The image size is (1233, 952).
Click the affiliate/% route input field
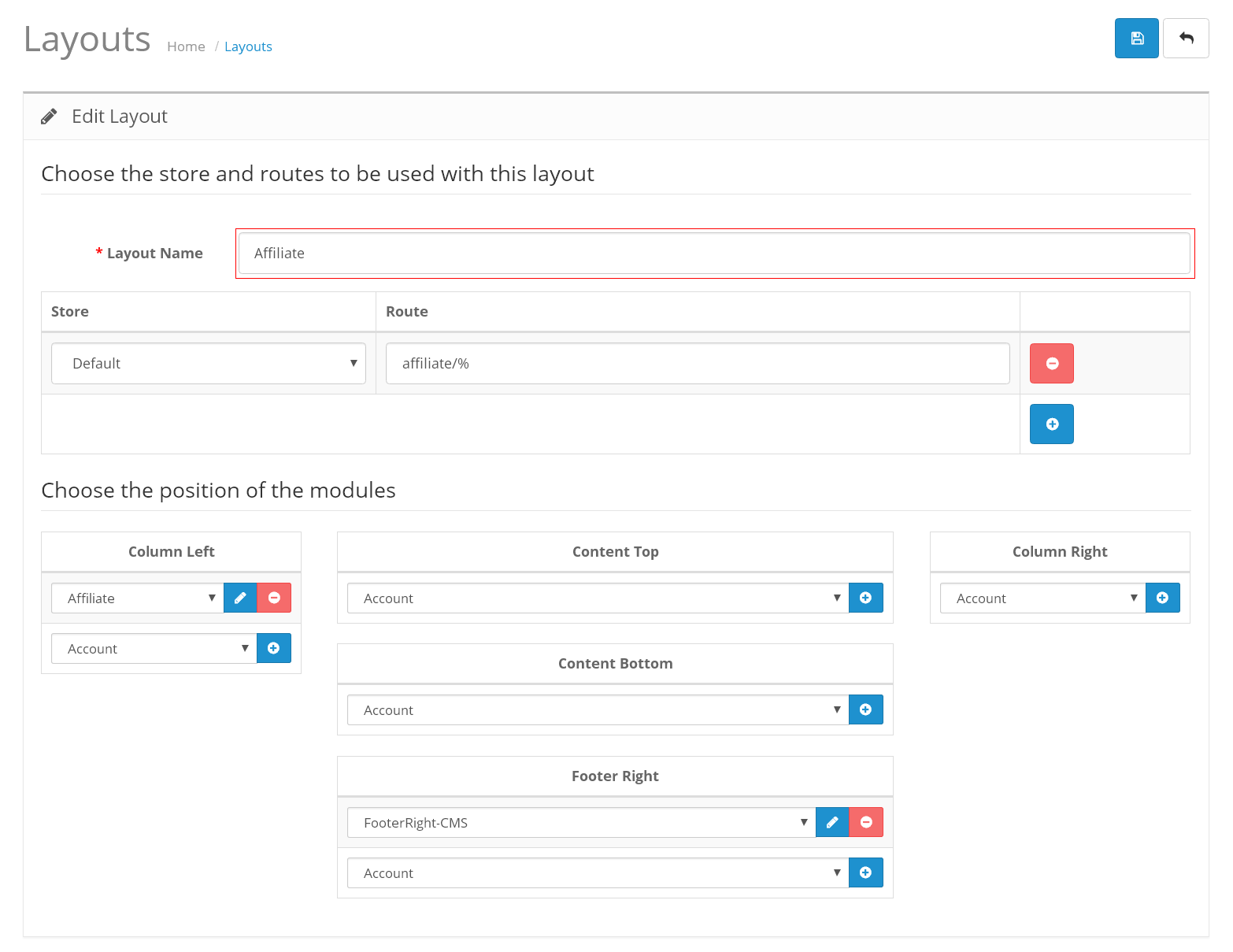tap(698, 364)
